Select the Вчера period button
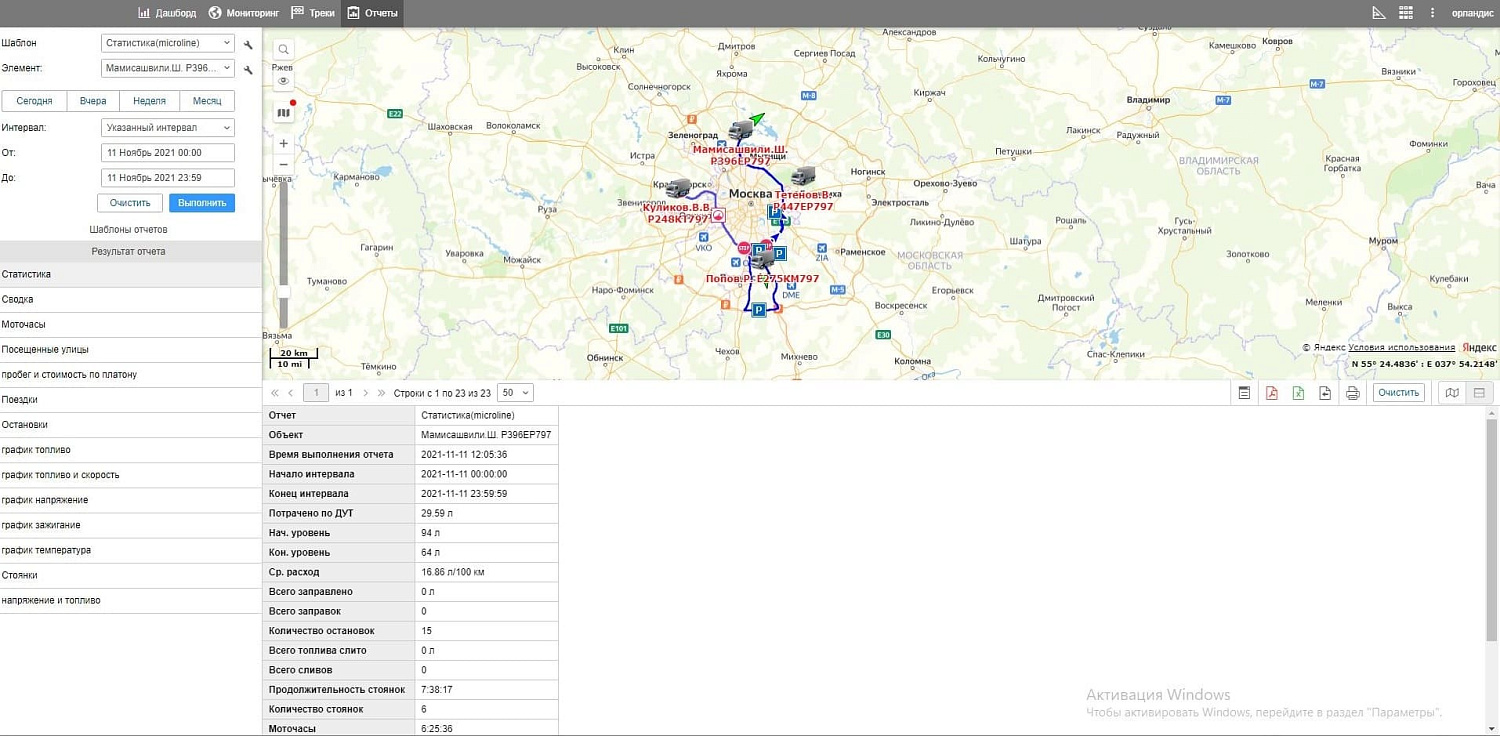The height and width of the screenshot is (736, 1500). pos(93,101)
